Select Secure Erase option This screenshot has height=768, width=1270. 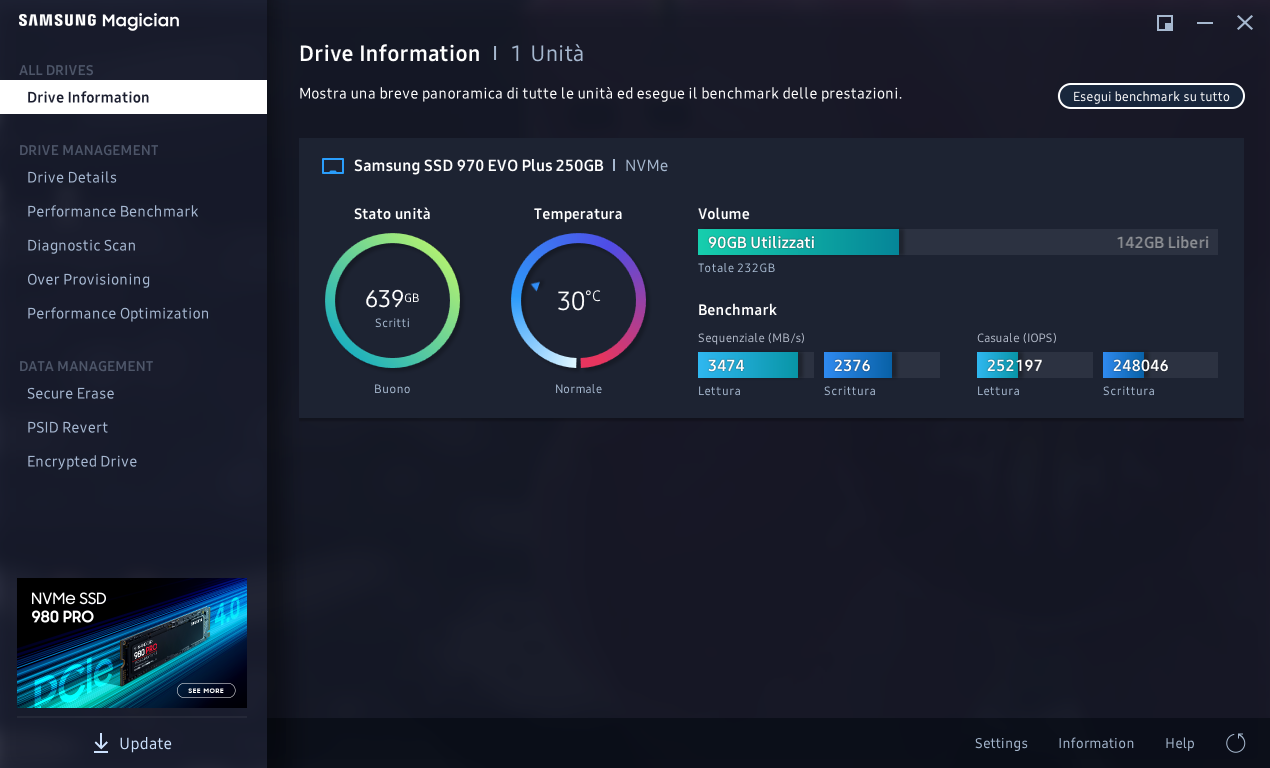click(x=71, y=393)
